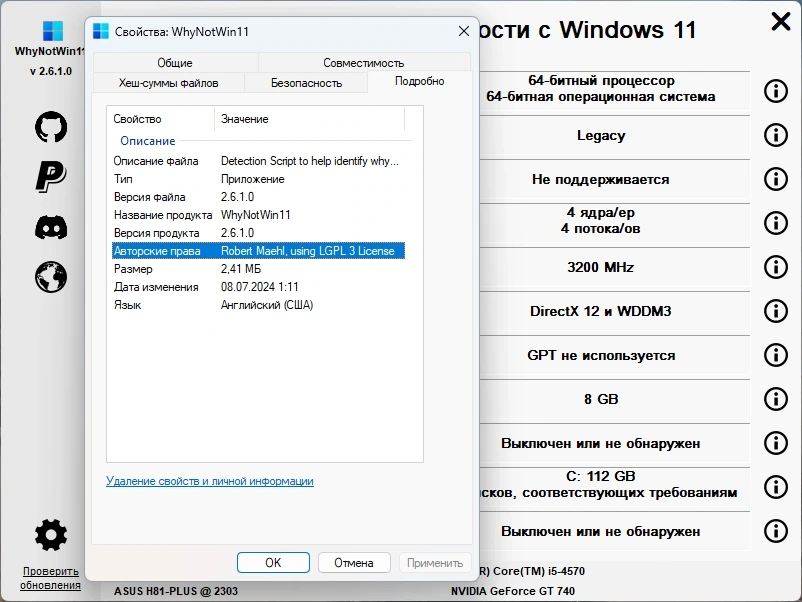Open the GitHub icon in WhyNotWin11 sidebar
This screenshot has width=802, height=602.
click(x=51, y=126)
